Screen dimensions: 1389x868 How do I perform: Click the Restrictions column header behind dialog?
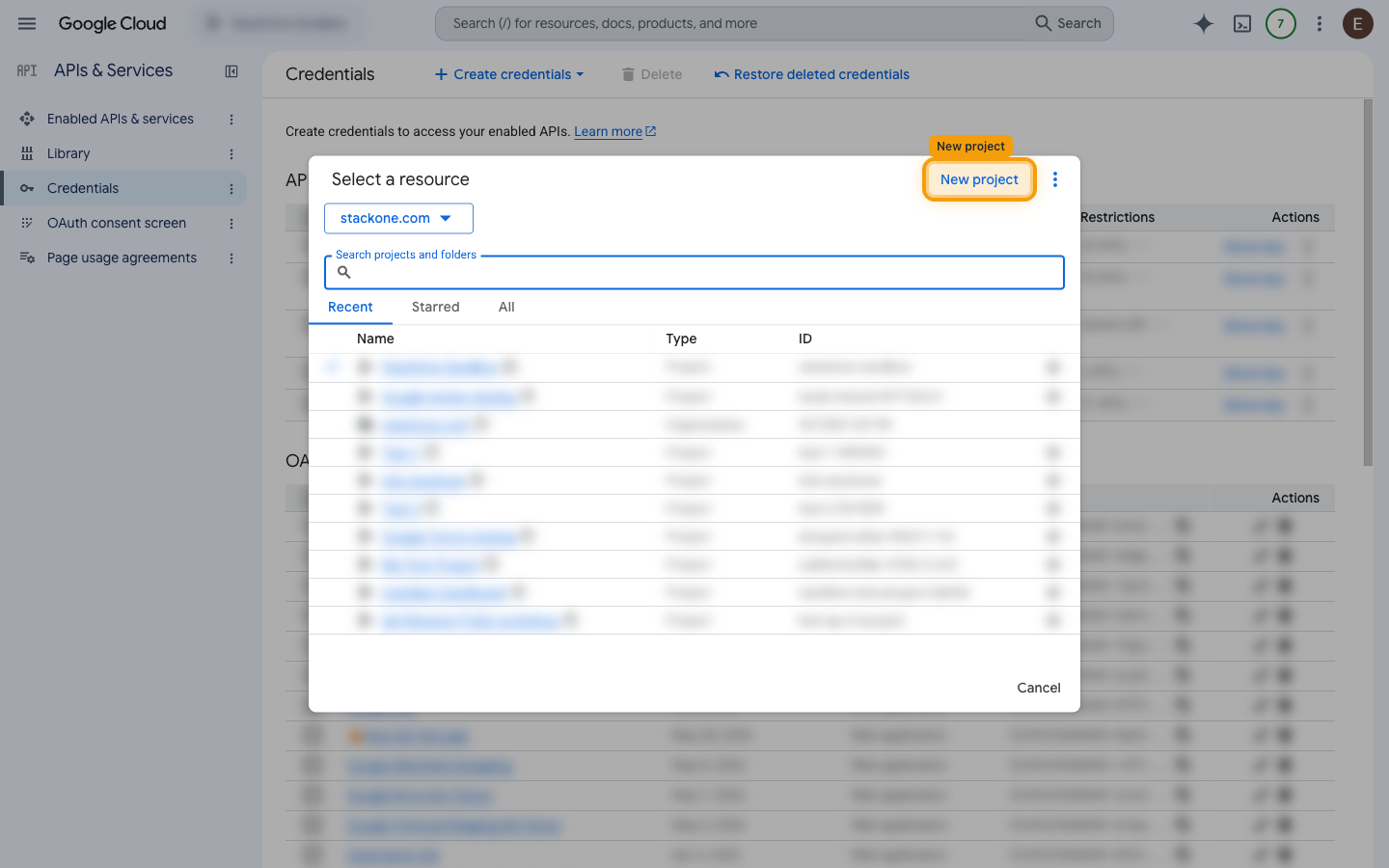[1117, 217]
